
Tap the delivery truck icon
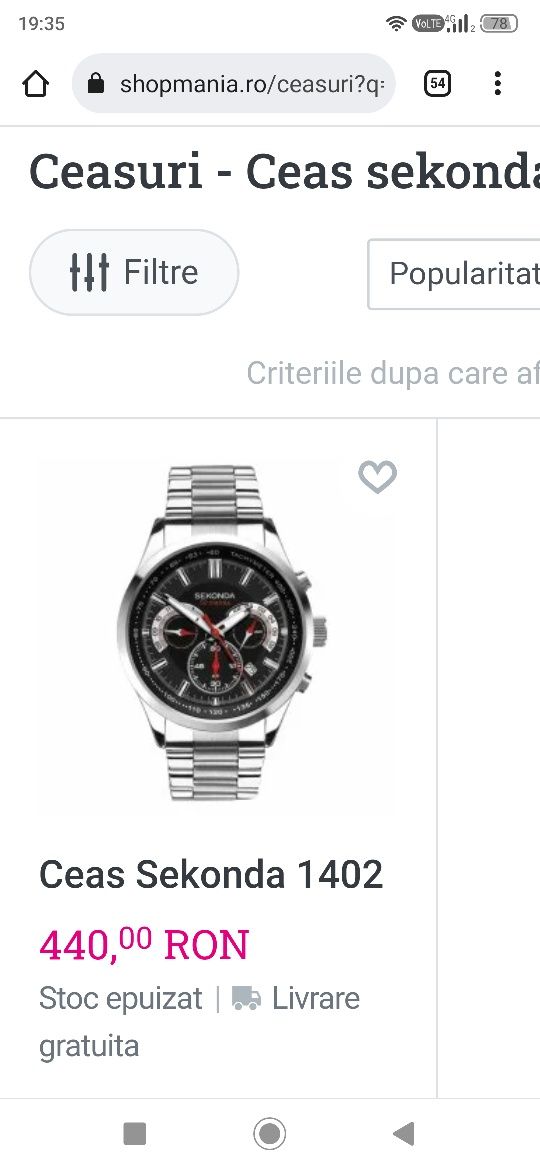pos(246,998)
